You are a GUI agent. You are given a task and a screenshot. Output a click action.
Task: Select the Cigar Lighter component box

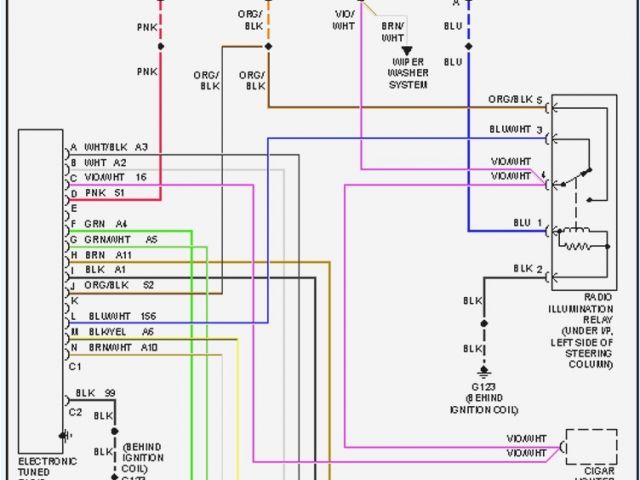coord(593,445)
